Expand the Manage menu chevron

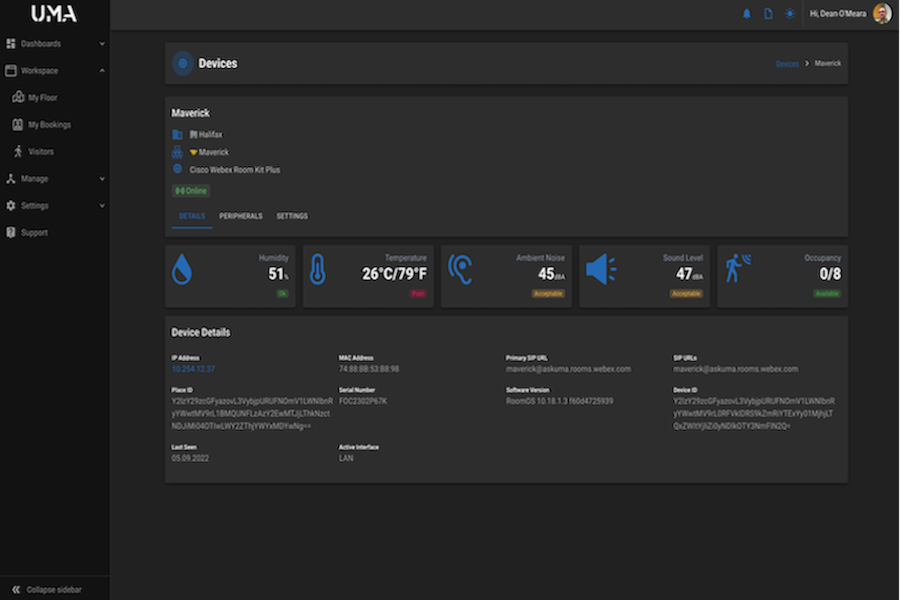click(102, 179)
